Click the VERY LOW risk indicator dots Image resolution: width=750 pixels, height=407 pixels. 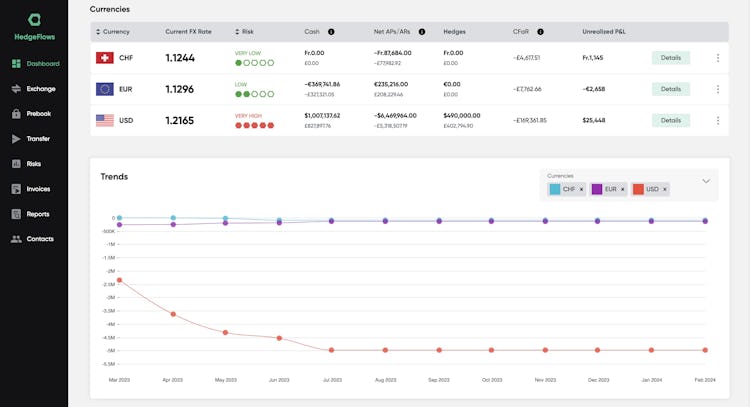254,63
